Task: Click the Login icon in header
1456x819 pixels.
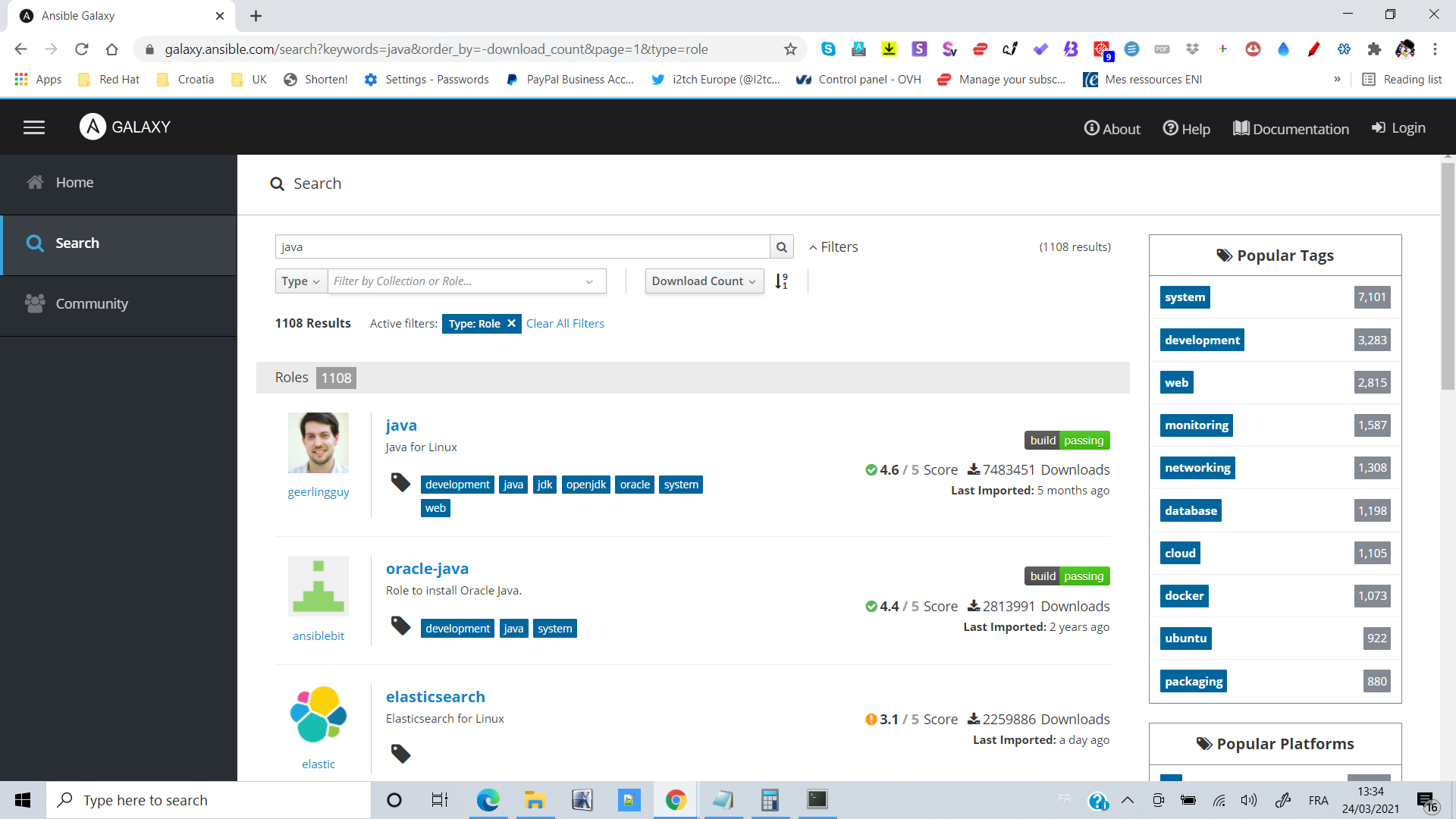Action: point(1379,128)
